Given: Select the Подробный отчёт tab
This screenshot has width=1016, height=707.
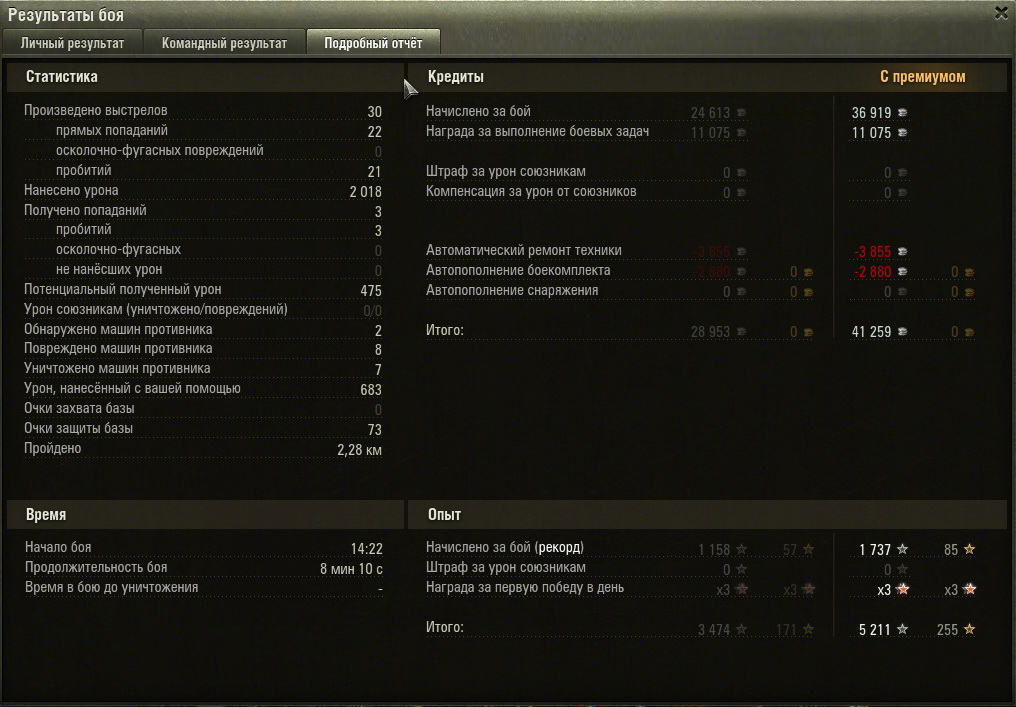Looking at the screenshot, I should (373, 43).
